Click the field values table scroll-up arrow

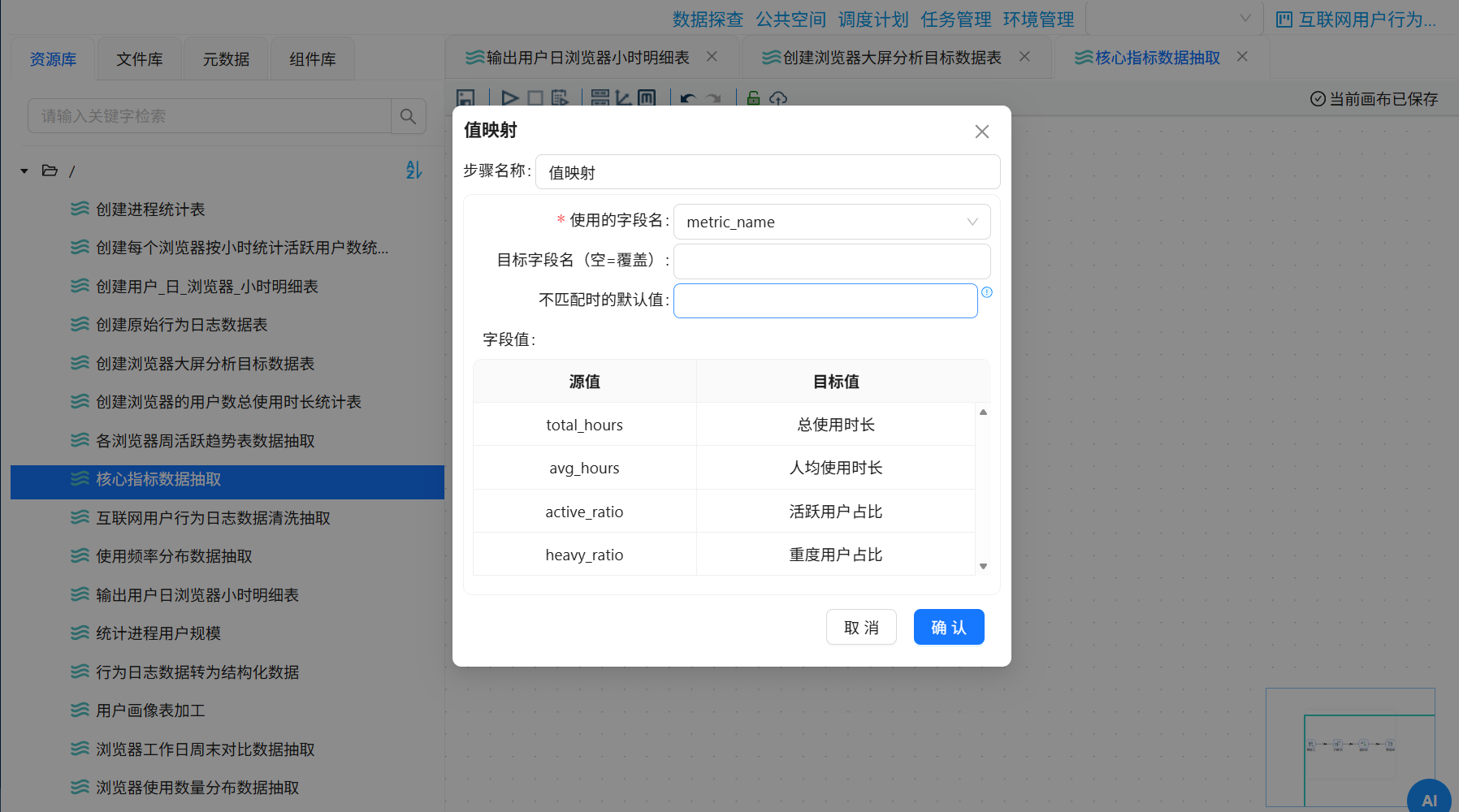point(984,412)
